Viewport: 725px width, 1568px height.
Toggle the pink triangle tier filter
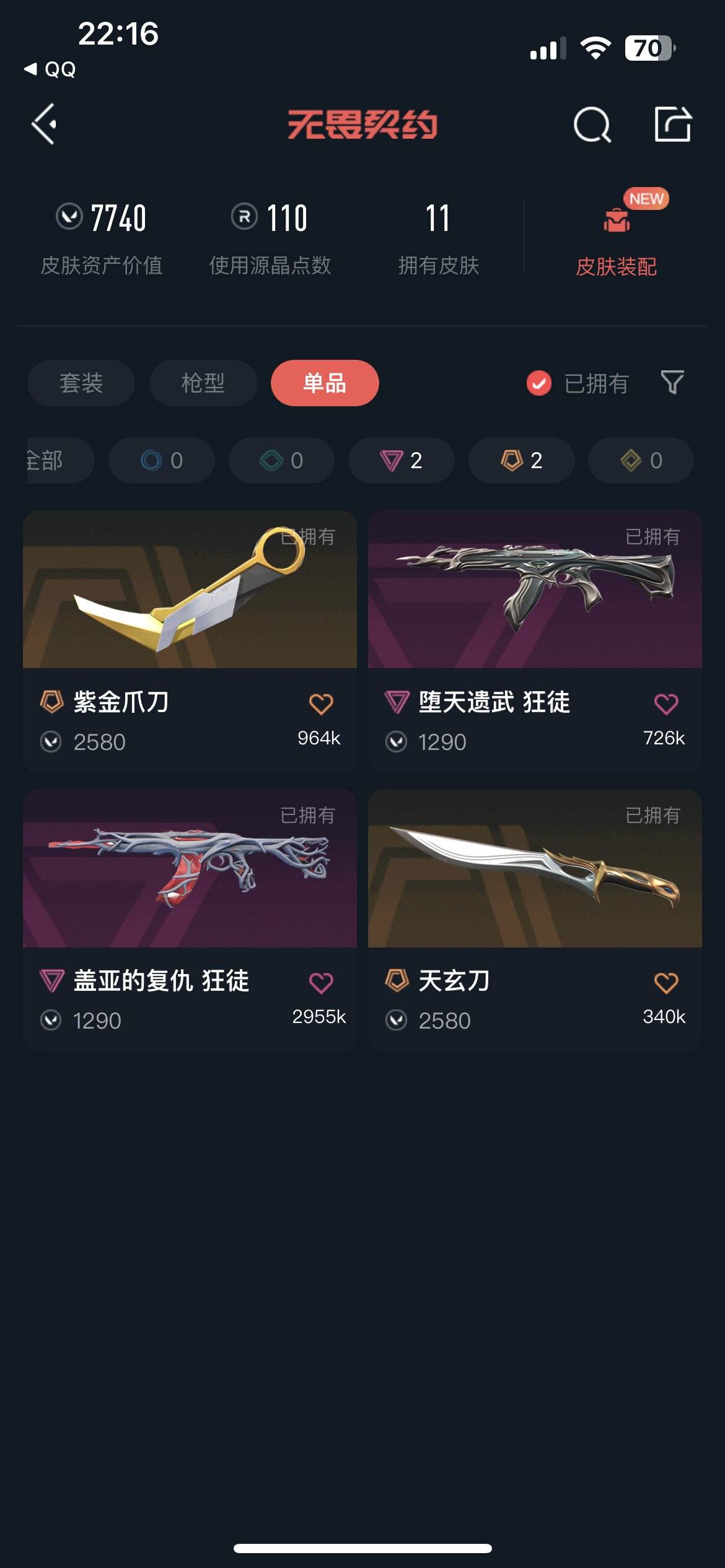pos(401,460)
